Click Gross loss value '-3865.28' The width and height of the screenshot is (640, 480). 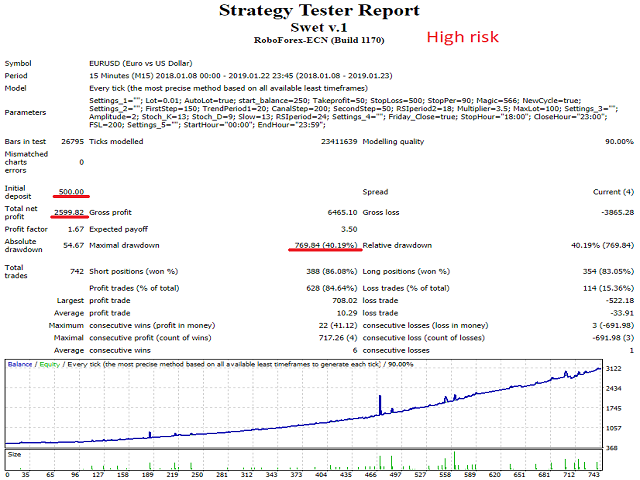point(618,213)
